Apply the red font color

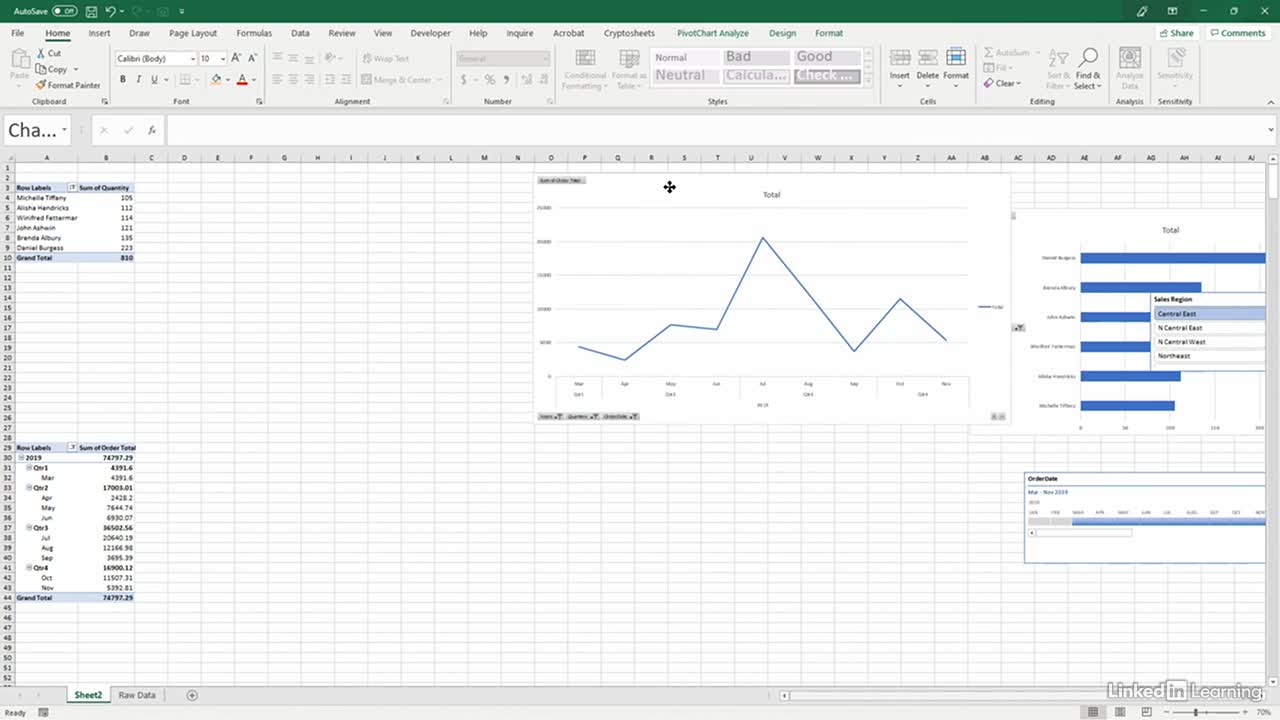(242, 79)
